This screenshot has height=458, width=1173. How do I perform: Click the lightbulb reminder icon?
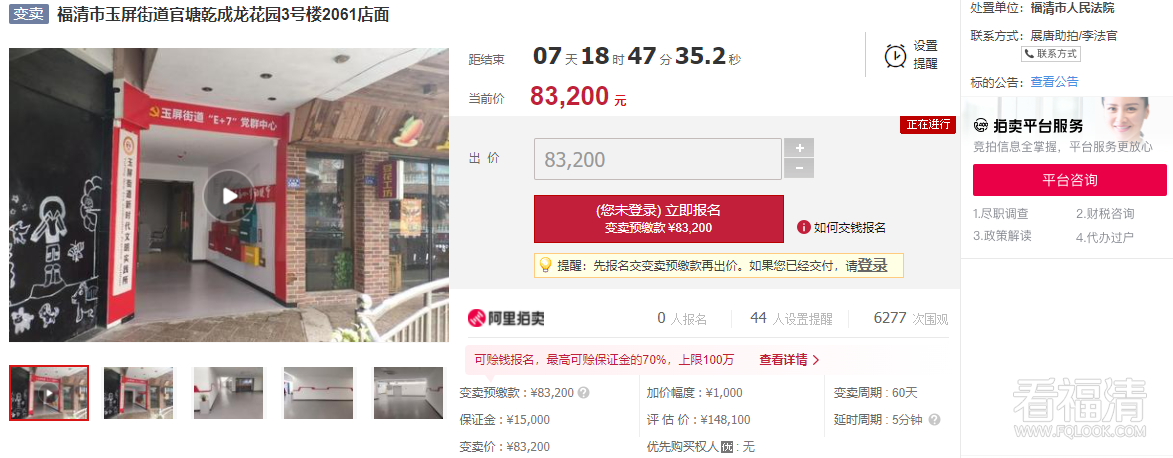click(545, 265)
